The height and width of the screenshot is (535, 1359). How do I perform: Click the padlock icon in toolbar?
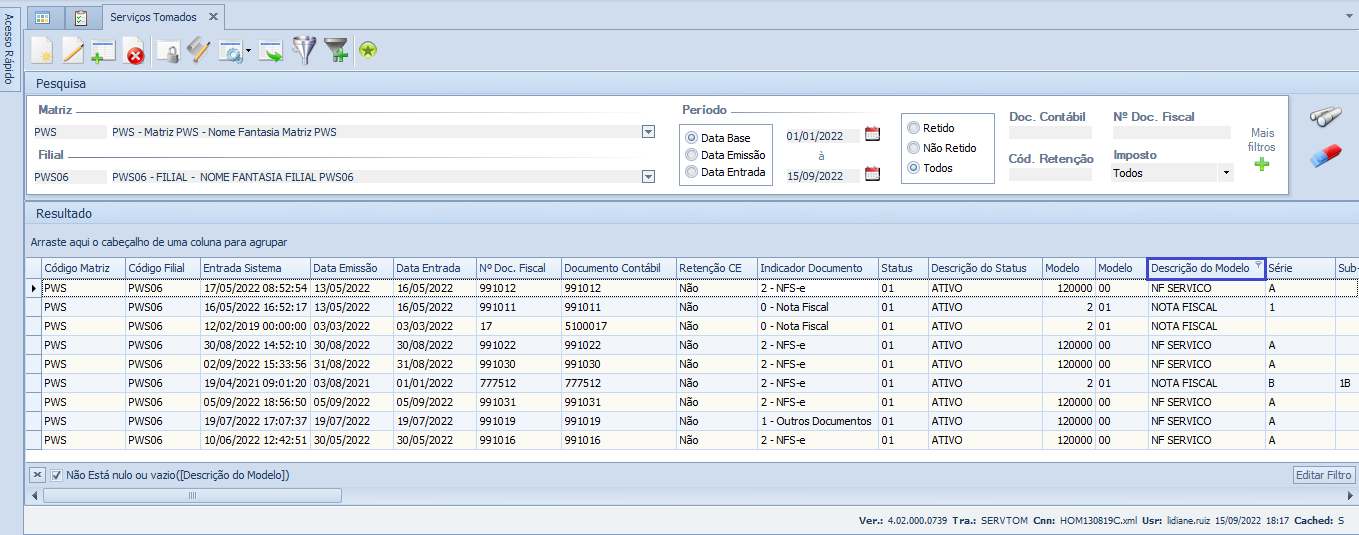click(x=168, y=51)
